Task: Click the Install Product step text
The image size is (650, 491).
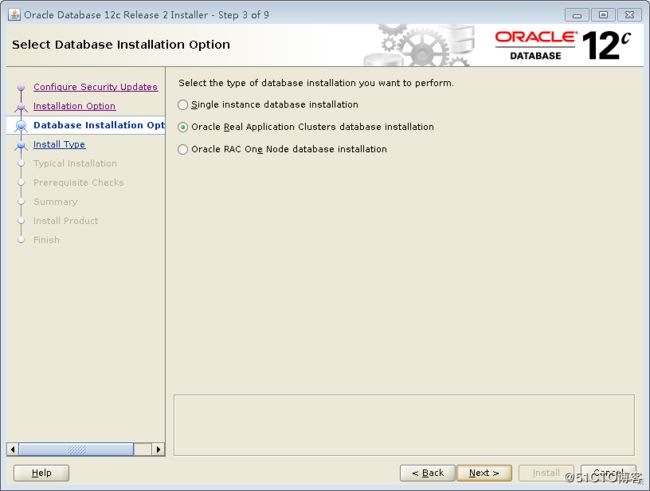Action: [x=65, y=221]
